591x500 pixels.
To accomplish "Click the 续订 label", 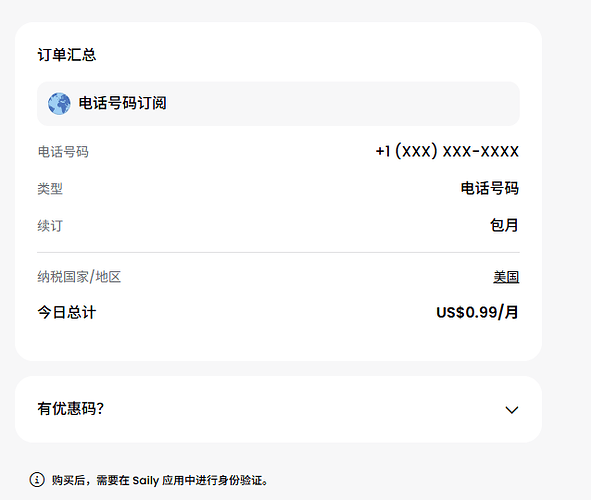I will coord(50,226).
